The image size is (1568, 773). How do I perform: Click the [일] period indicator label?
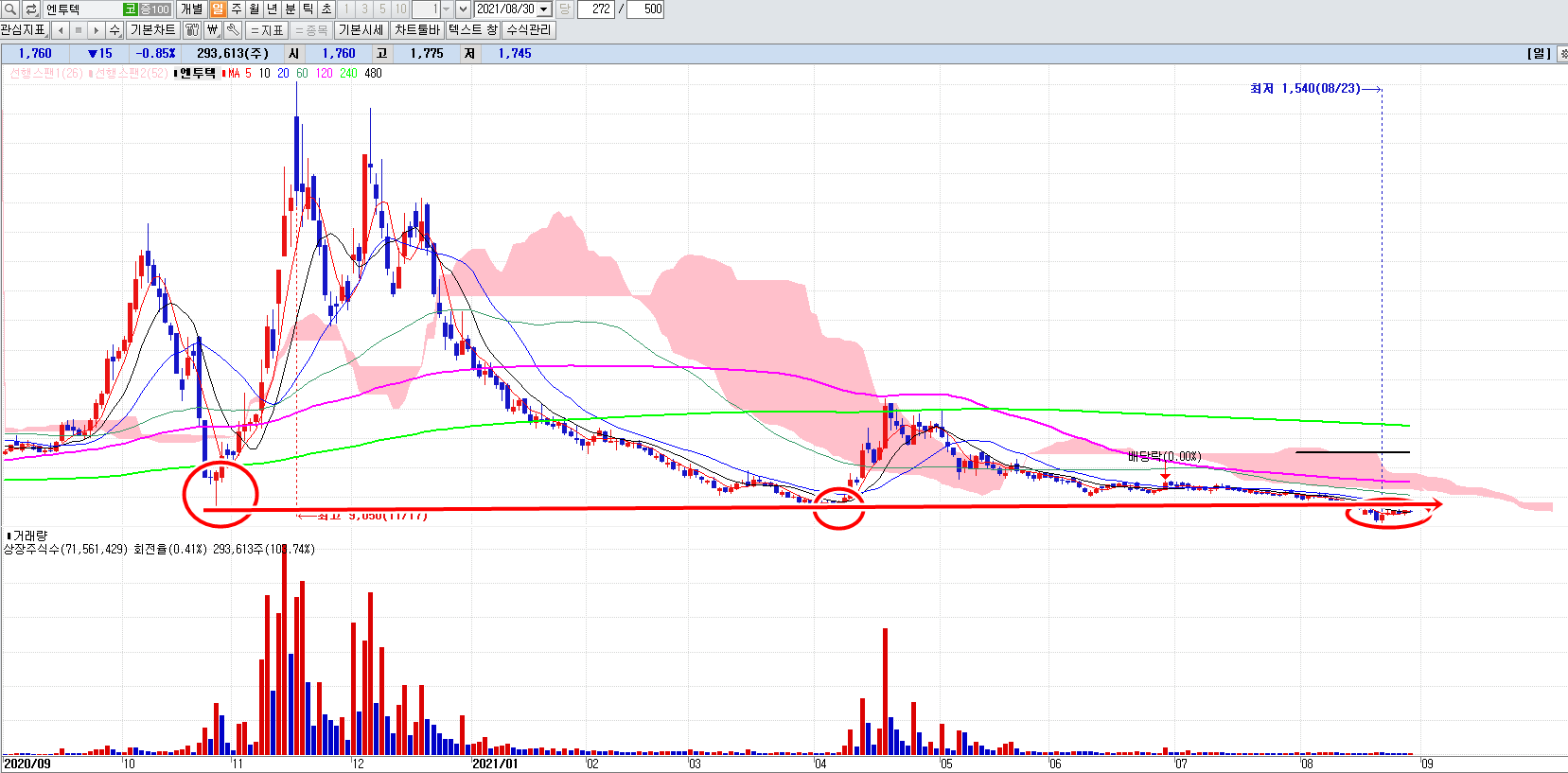1539,54
